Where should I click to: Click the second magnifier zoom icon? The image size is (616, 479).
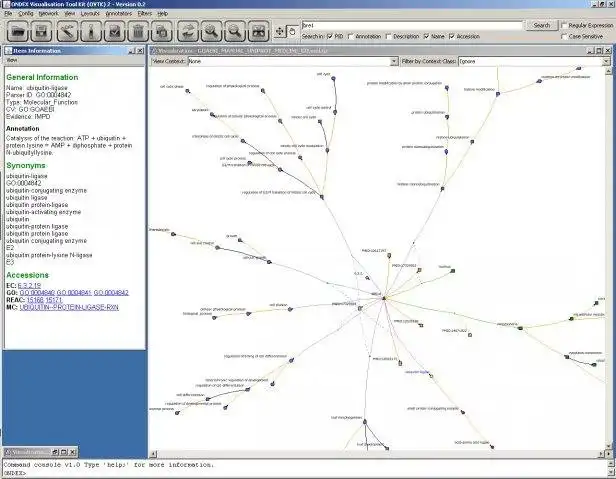pos(235,31)
